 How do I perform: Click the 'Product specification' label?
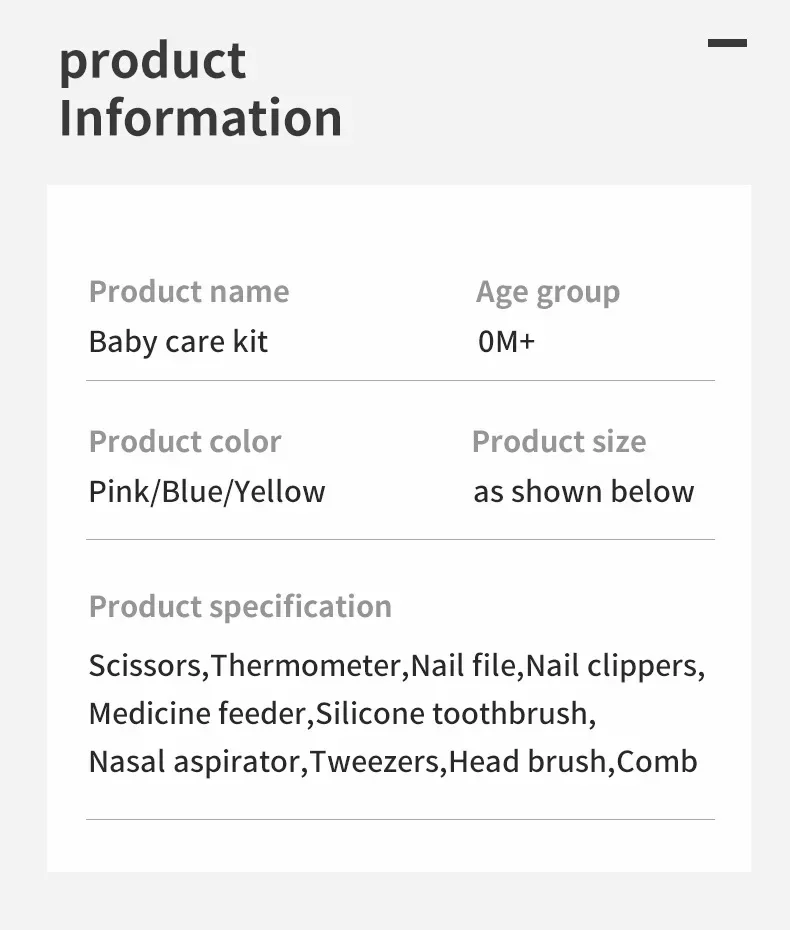coord(240,606)
